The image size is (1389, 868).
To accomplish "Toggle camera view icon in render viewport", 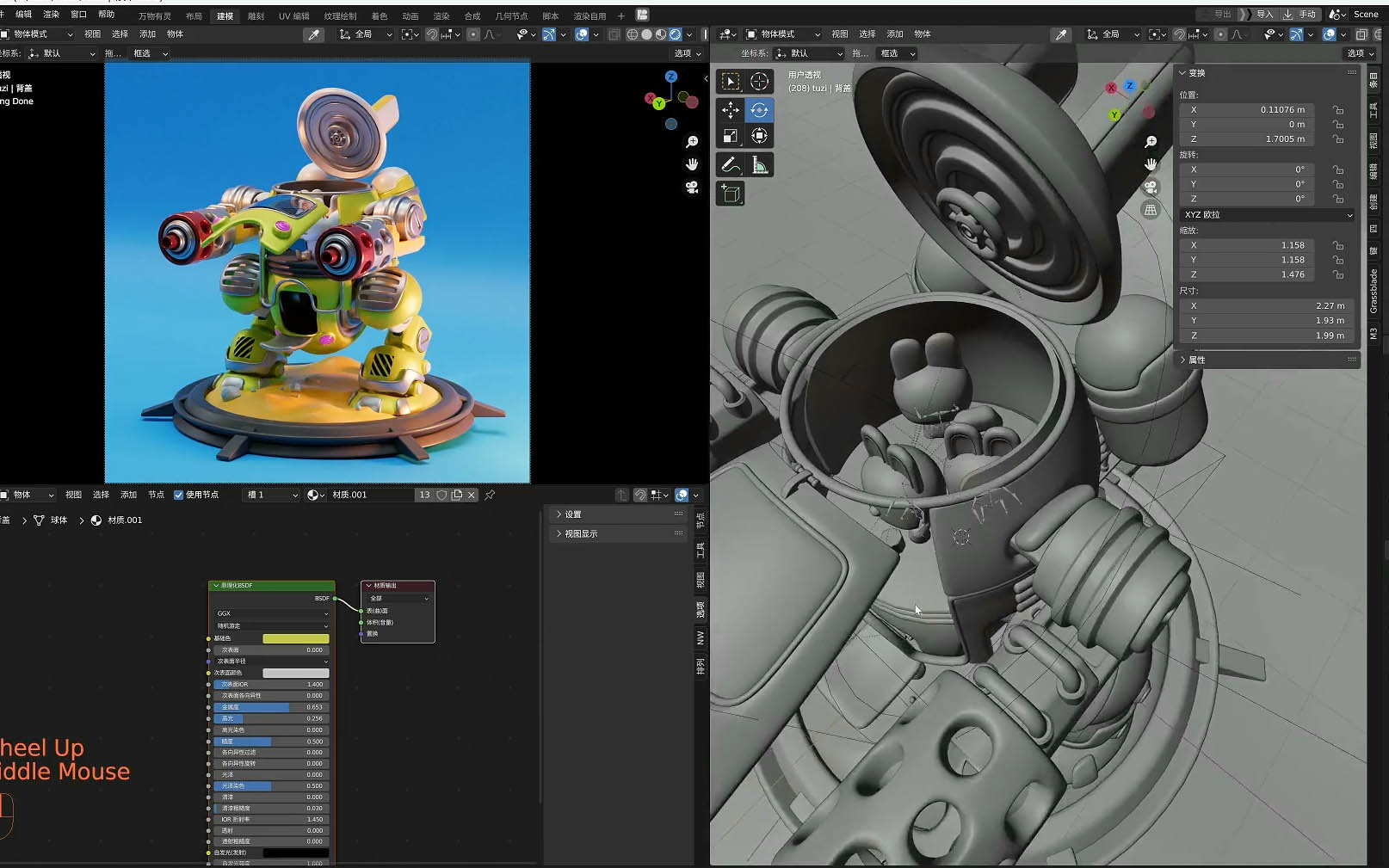I will pos(692,187).
